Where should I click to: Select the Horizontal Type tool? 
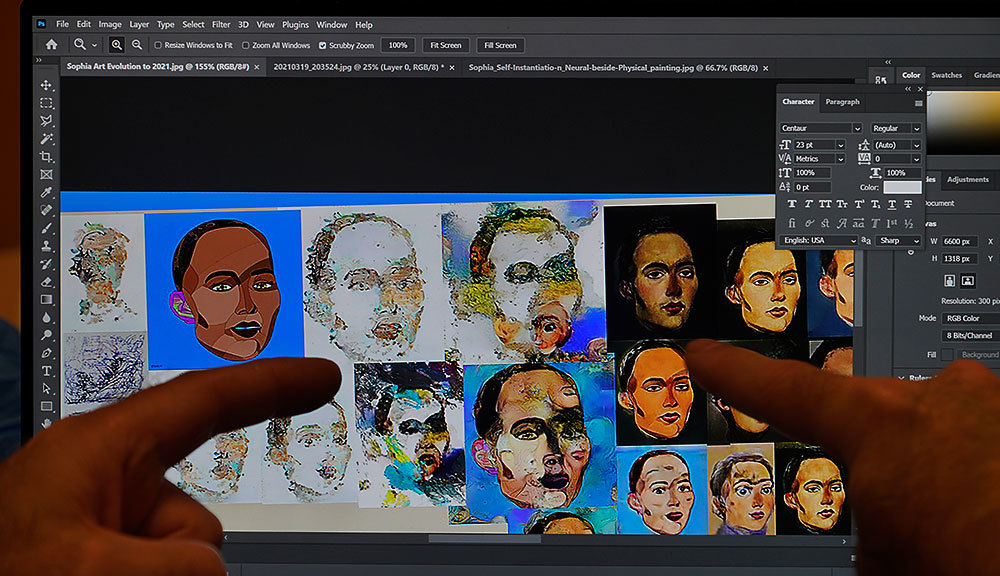(46, 371)
